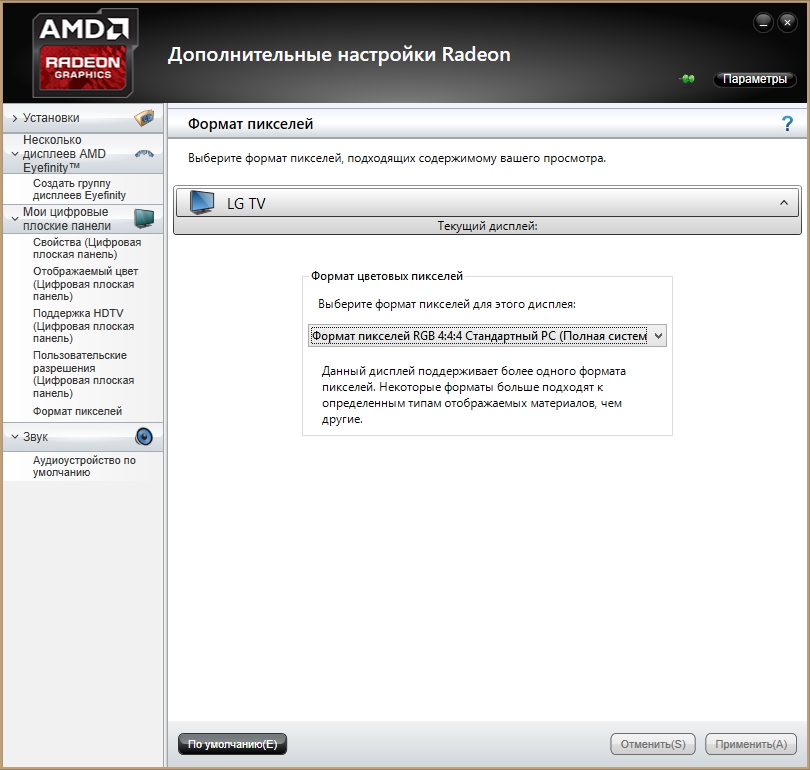Click the LG TV monitor icon
Screen dimensions: 810x770
click(x=202, y=203)
